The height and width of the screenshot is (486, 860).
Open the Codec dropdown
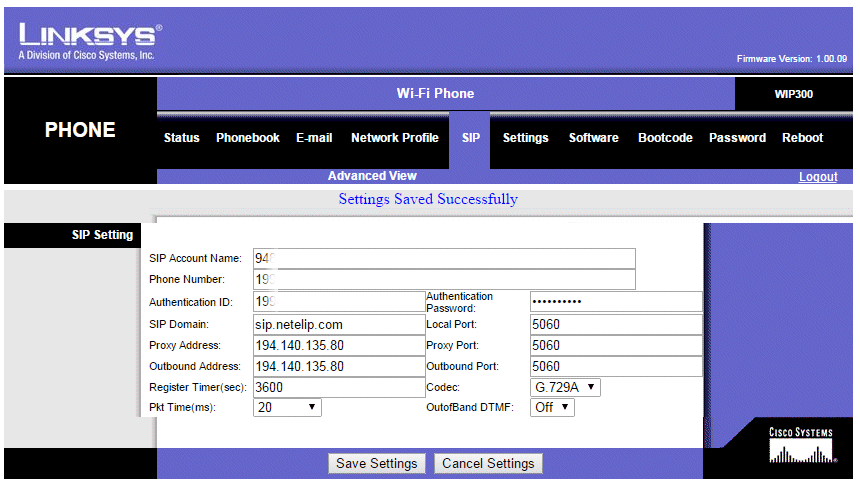565,387
